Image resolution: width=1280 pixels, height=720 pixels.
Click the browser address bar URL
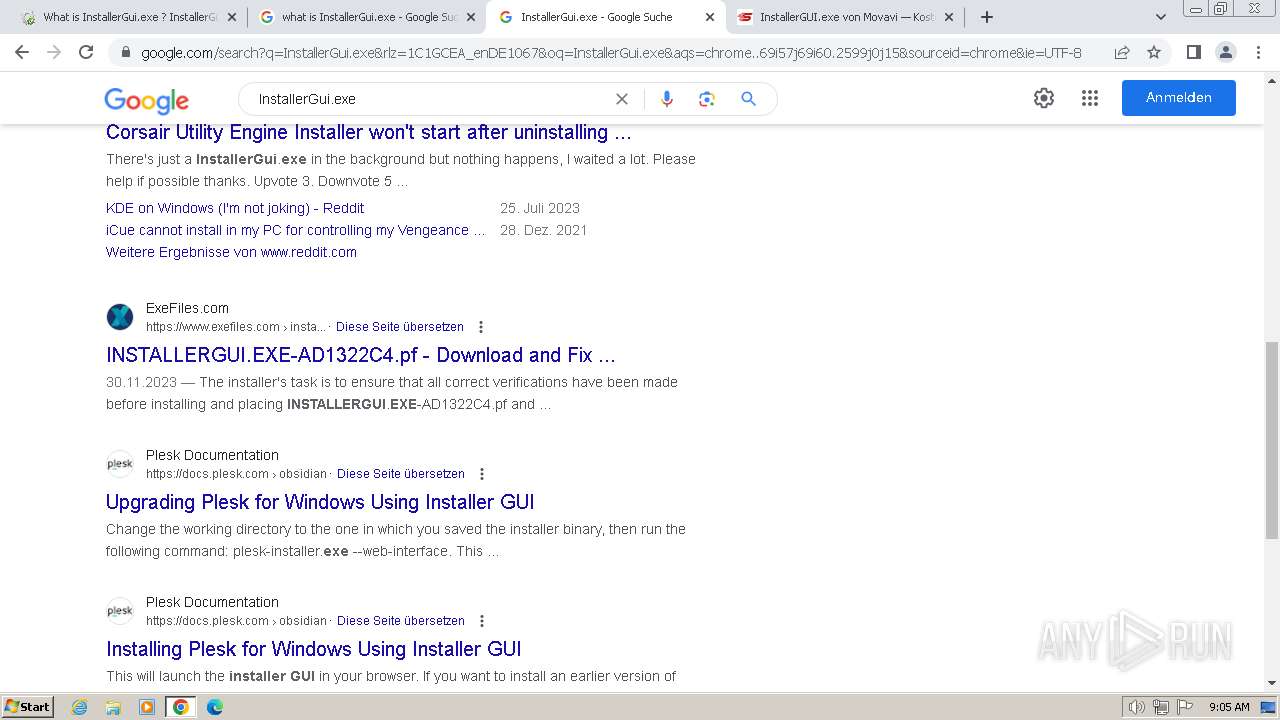coord(611,52)
